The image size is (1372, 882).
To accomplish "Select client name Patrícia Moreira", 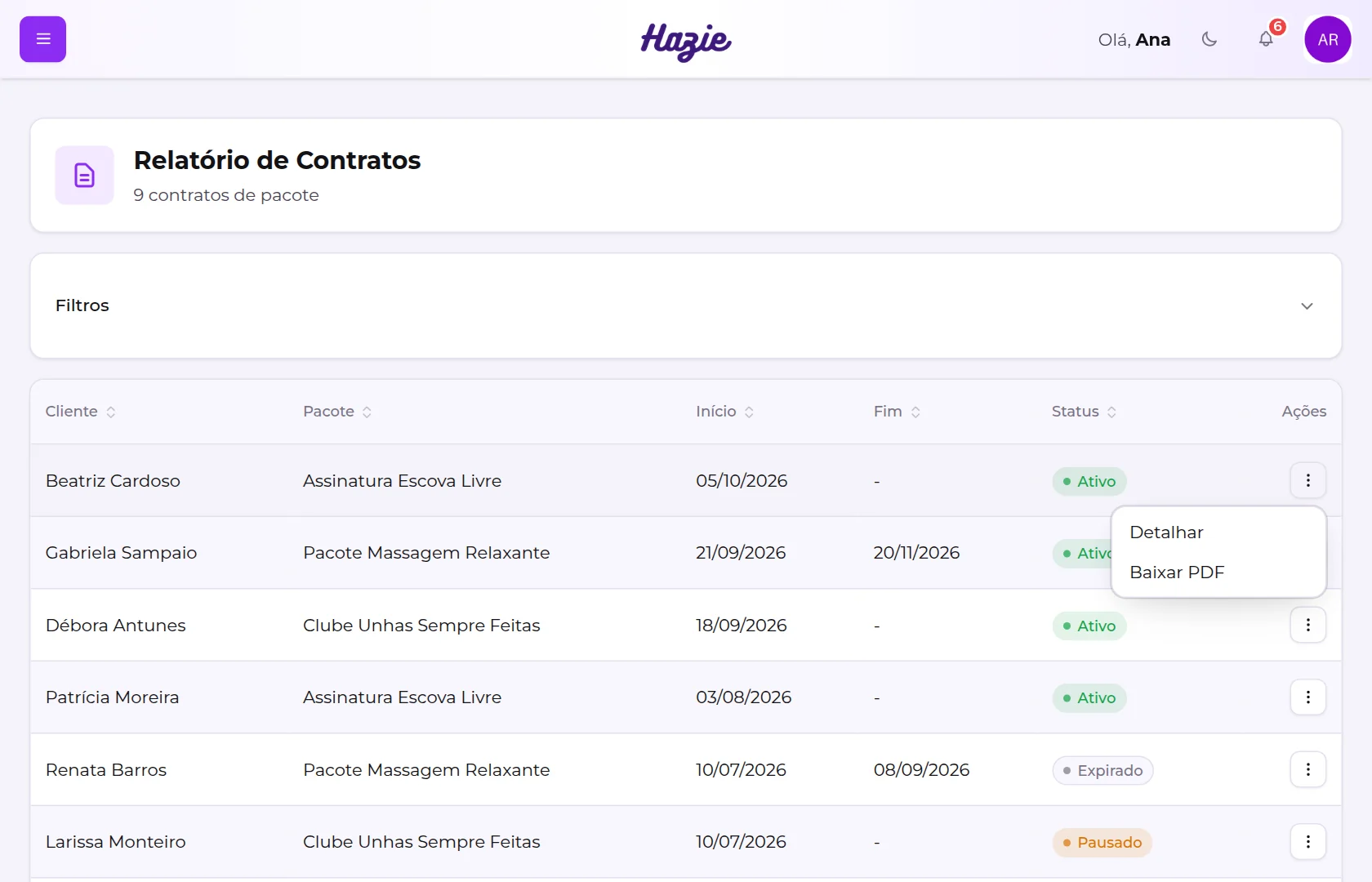I will tap(112, 697).
